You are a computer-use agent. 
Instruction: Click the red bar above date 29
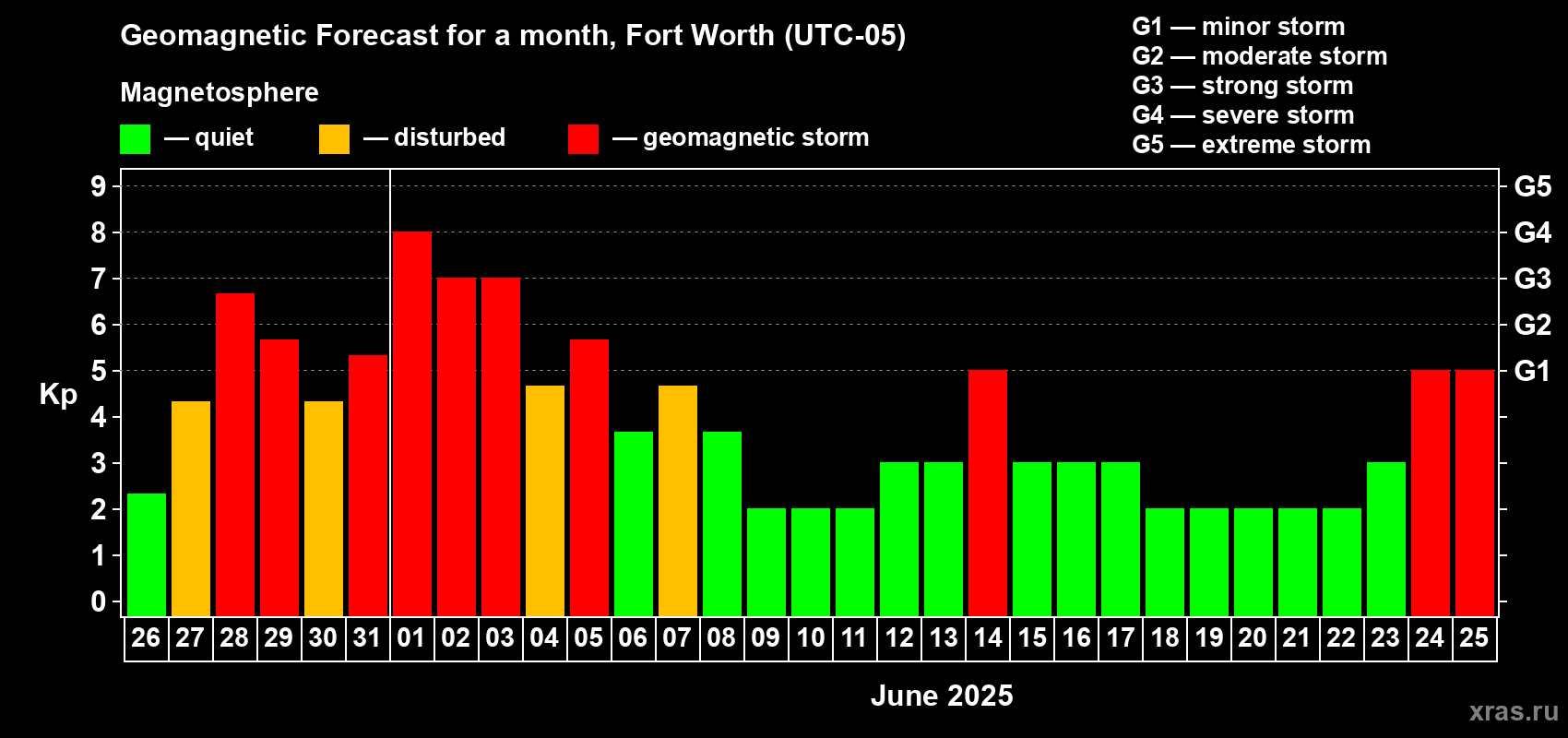click(279, 478)
